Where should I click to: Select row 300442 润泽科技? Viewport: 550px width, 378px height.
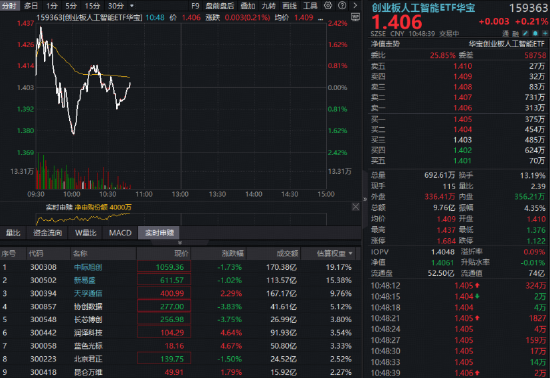pyautogui.click(x=180, y=332)
